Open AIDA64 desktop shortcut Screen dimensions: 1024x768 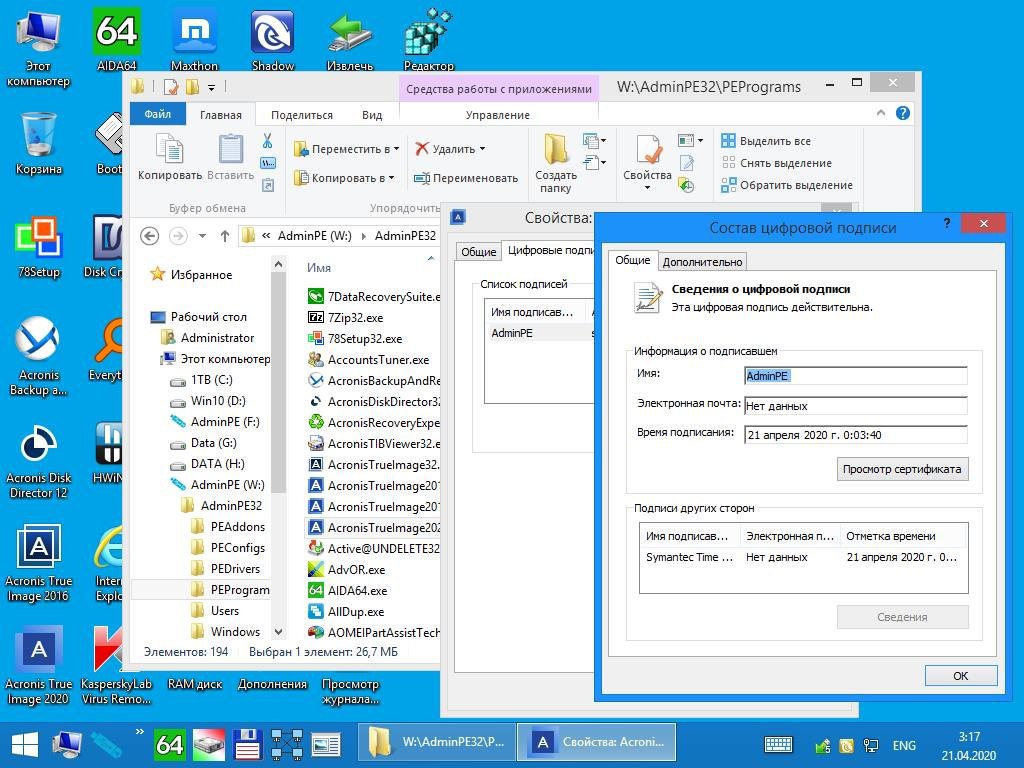116,39
